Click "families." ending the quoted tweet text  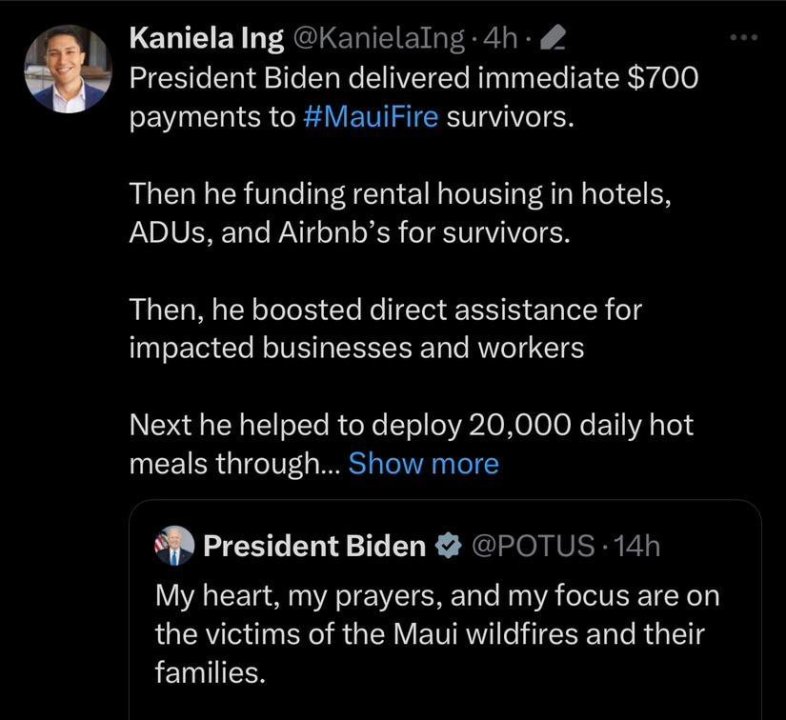pos(210,673)
